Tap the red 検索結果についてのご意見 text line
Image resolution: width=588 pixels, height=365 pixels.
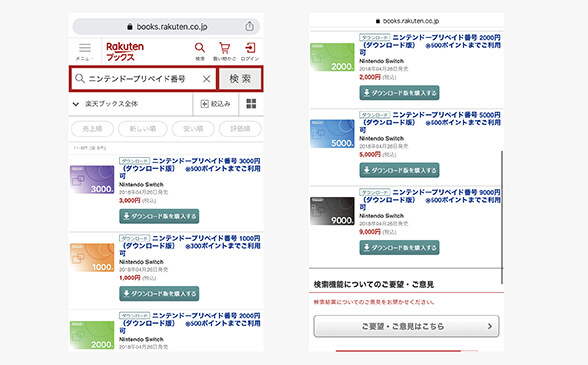point(374,302)
